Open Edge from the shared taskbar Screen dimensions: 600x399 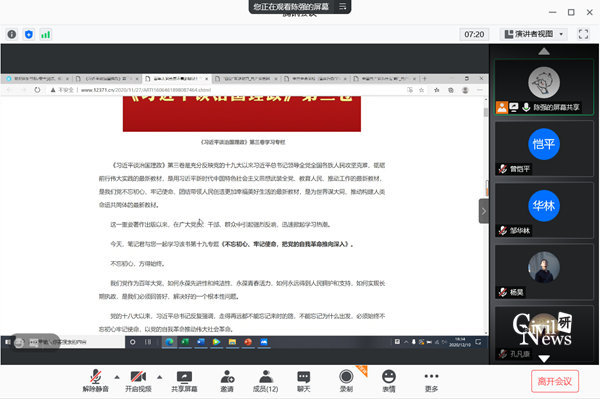(170, 342)
